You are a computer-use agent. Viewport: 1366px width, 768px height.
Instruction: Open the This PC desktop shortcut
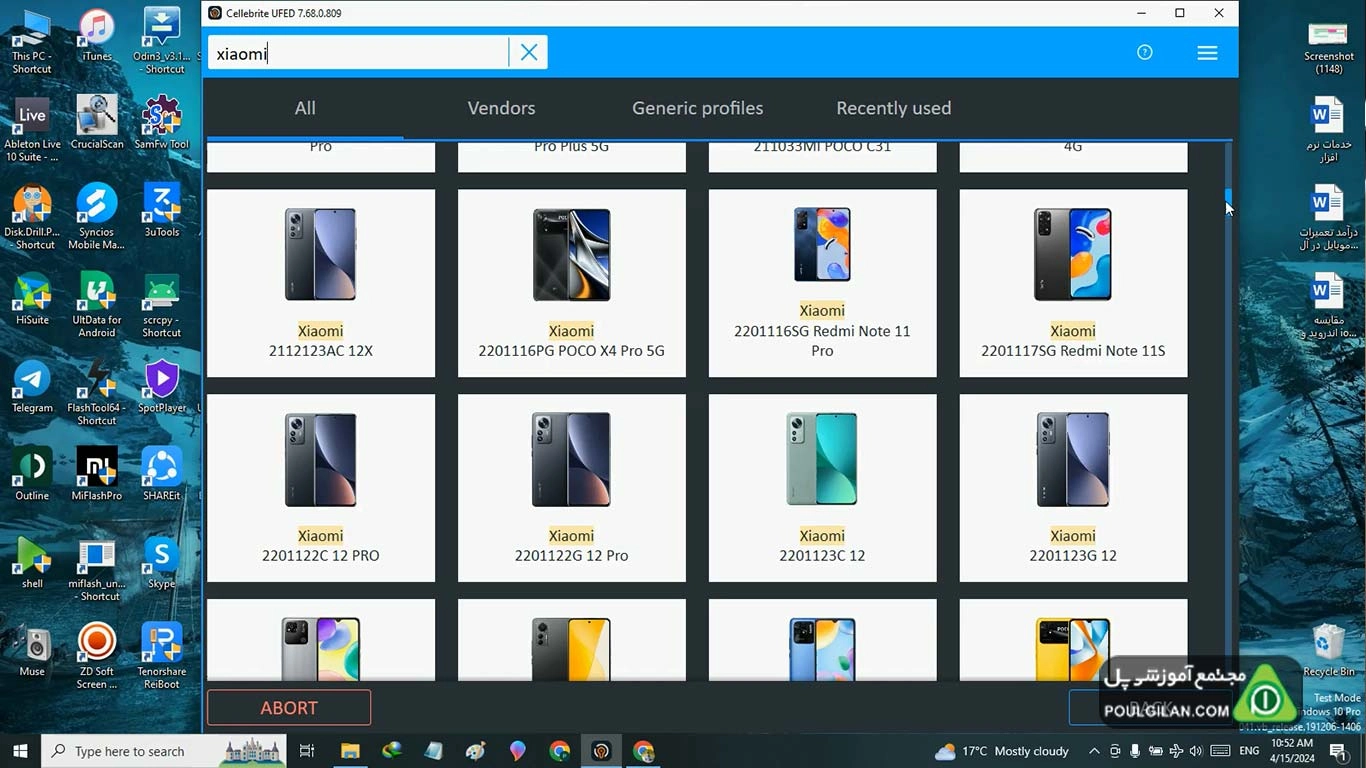32,42
